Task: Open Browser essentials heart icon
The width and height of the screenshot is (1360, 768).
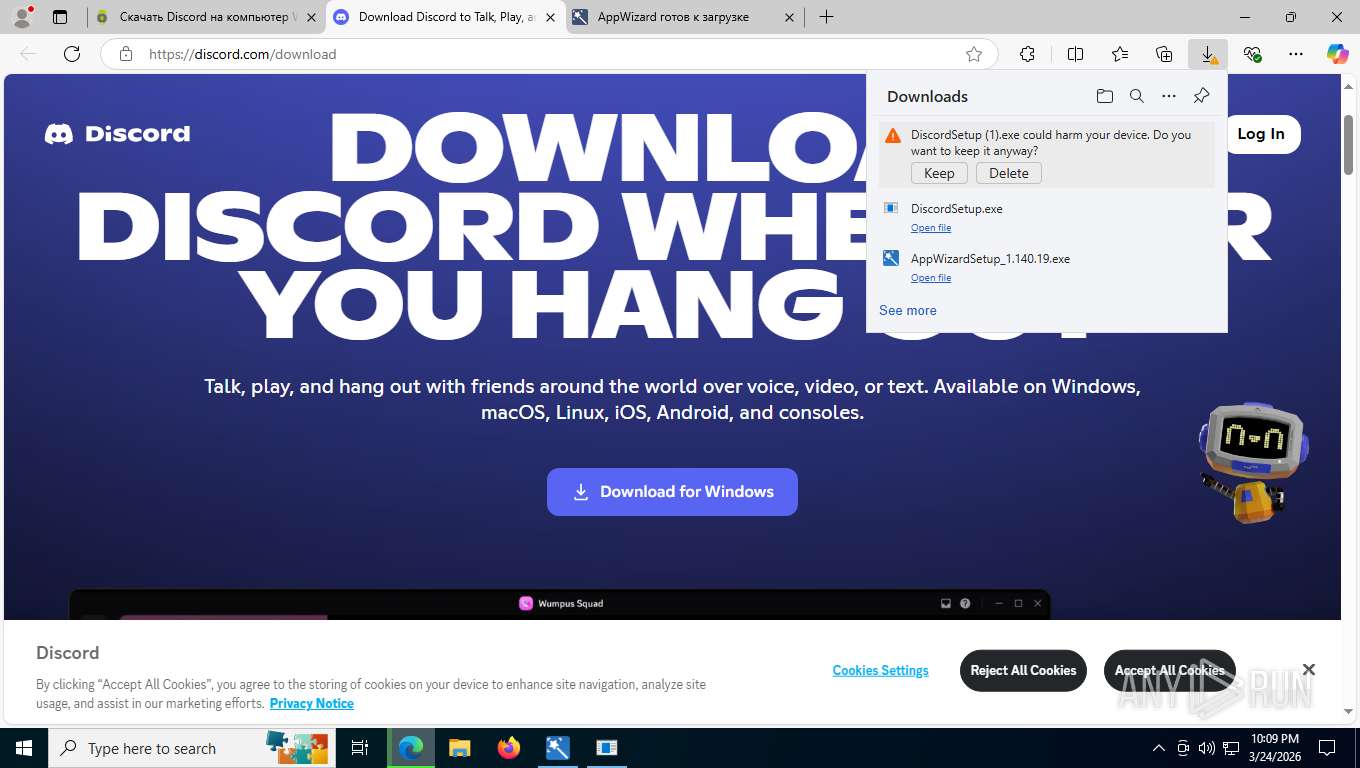Action: click(x=1252, y=54)
